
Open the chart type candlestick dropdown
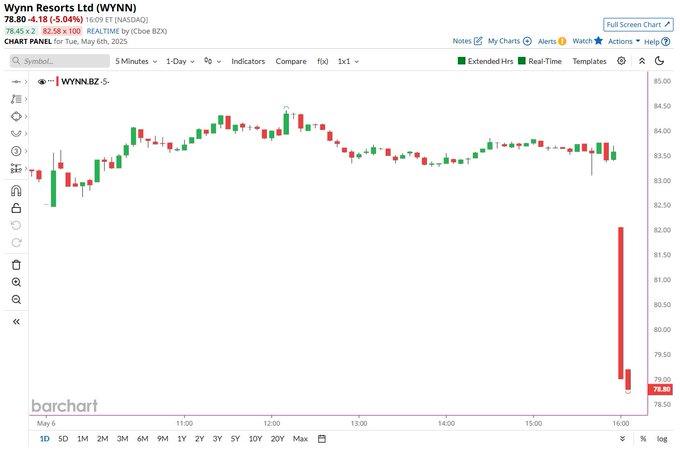point(212,61)
